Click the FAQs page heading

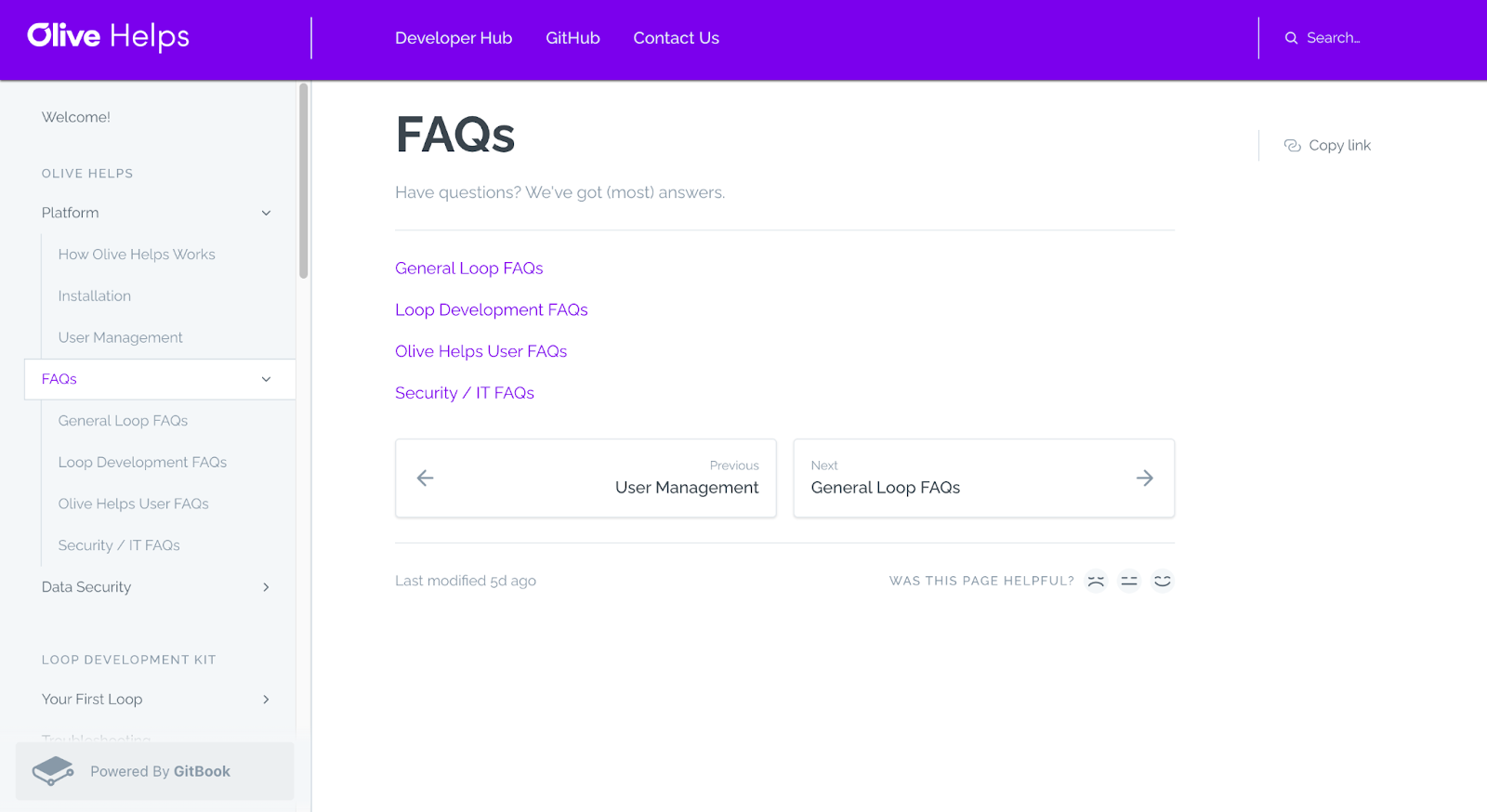(454, 135)
